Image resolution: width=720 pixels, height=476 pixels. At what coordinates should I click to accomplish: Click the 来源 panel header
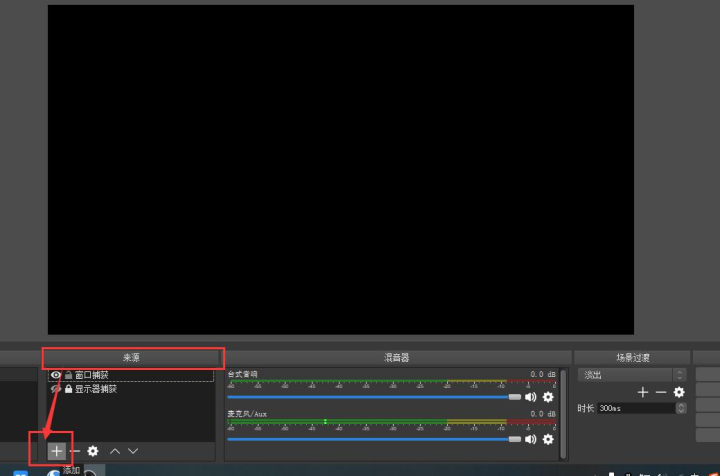pos(131,358)
